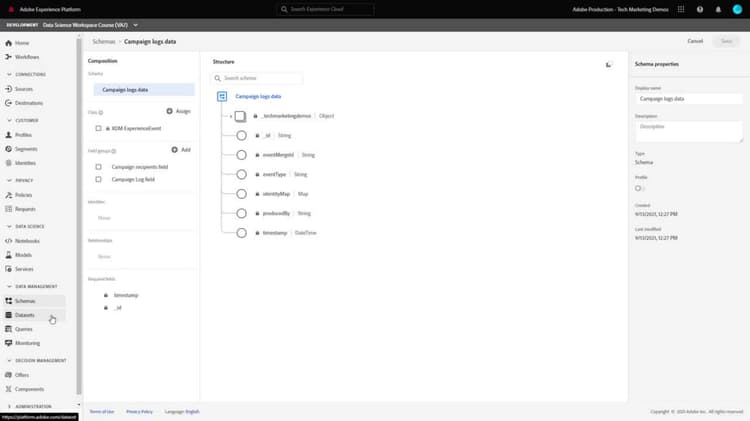Open Segments under Customer
Image resolution: width=750 pixels, height=421 pixels.
[26, 149]
